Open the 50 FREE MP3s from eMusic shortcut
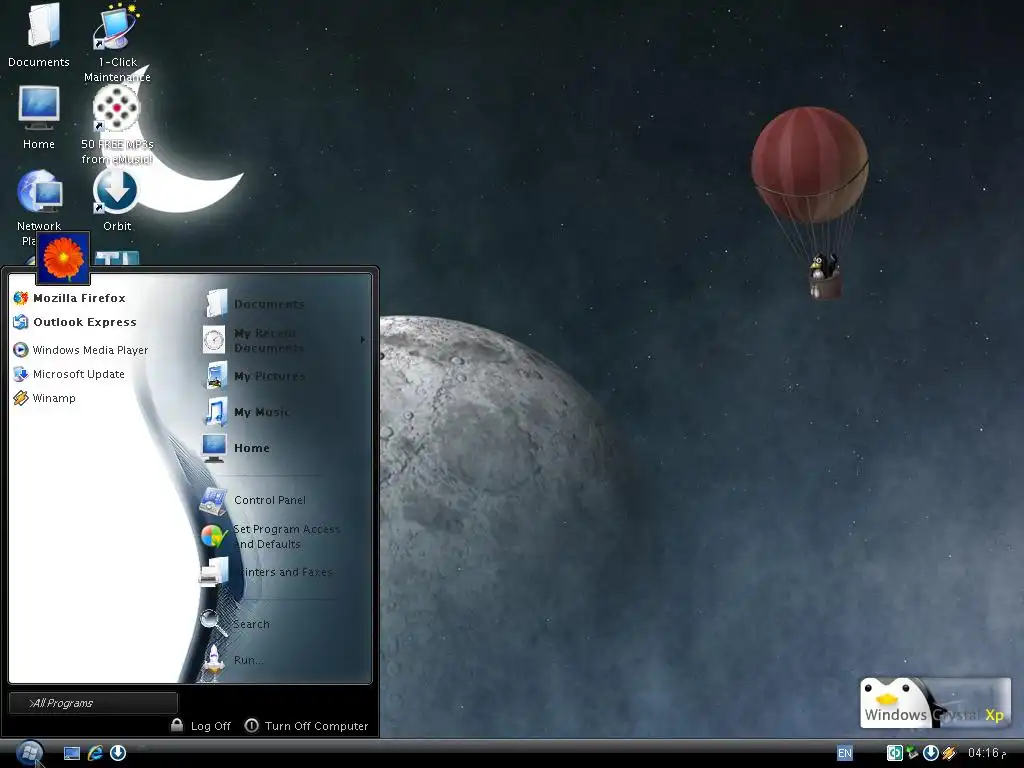Screen dimensions: 1024x768 (117, 124)
